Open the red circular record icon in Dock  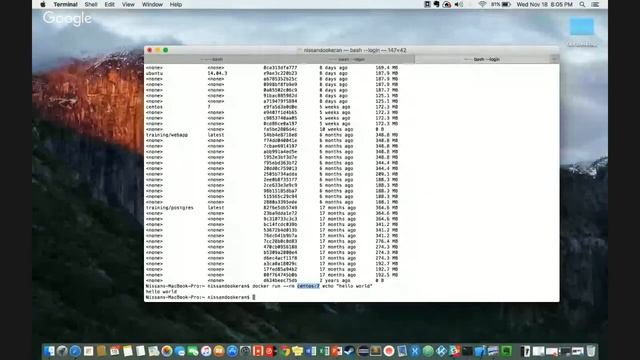(389, 351)
